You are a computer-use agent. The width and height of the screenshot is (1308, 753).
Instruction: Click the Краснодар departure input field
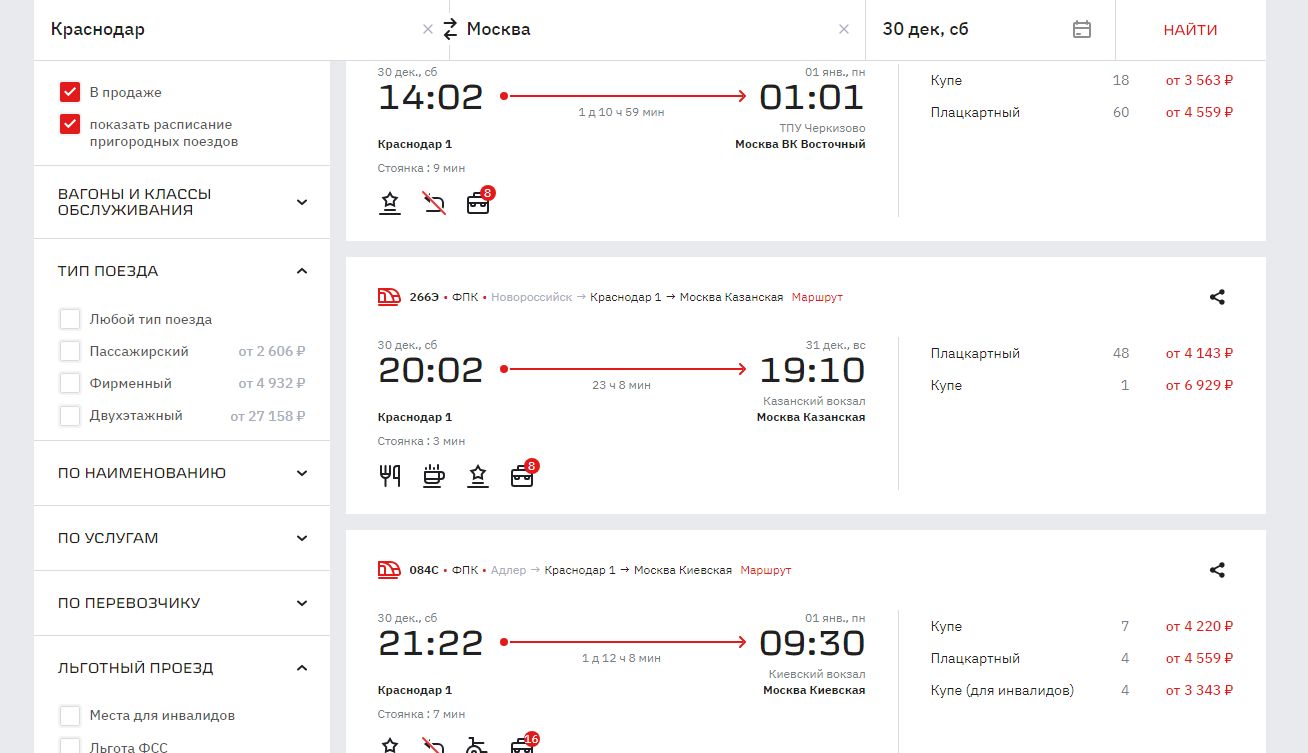pos(230,29)
